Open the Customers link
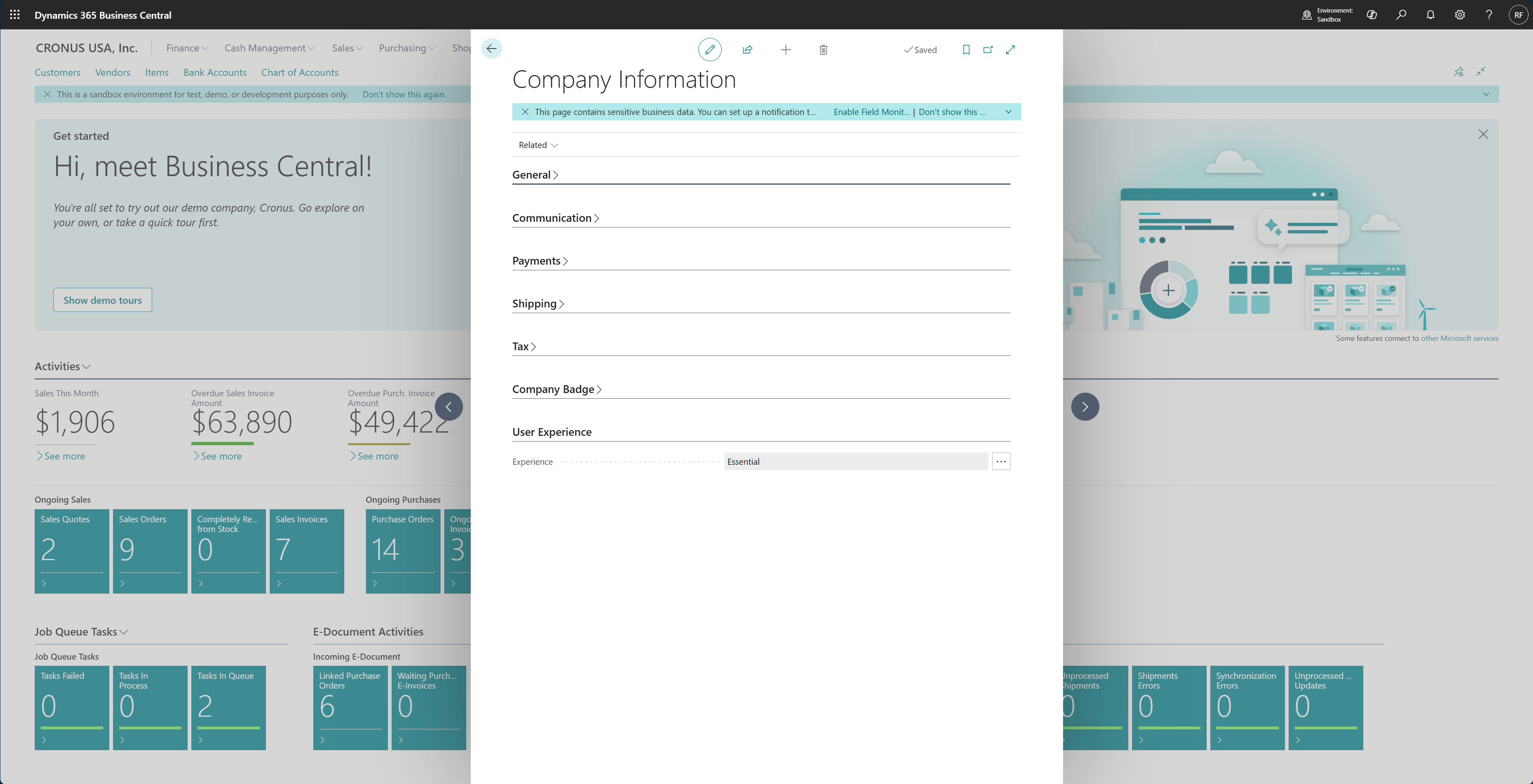The width and height of the screenshot is (1533, 784). (57, 73)
